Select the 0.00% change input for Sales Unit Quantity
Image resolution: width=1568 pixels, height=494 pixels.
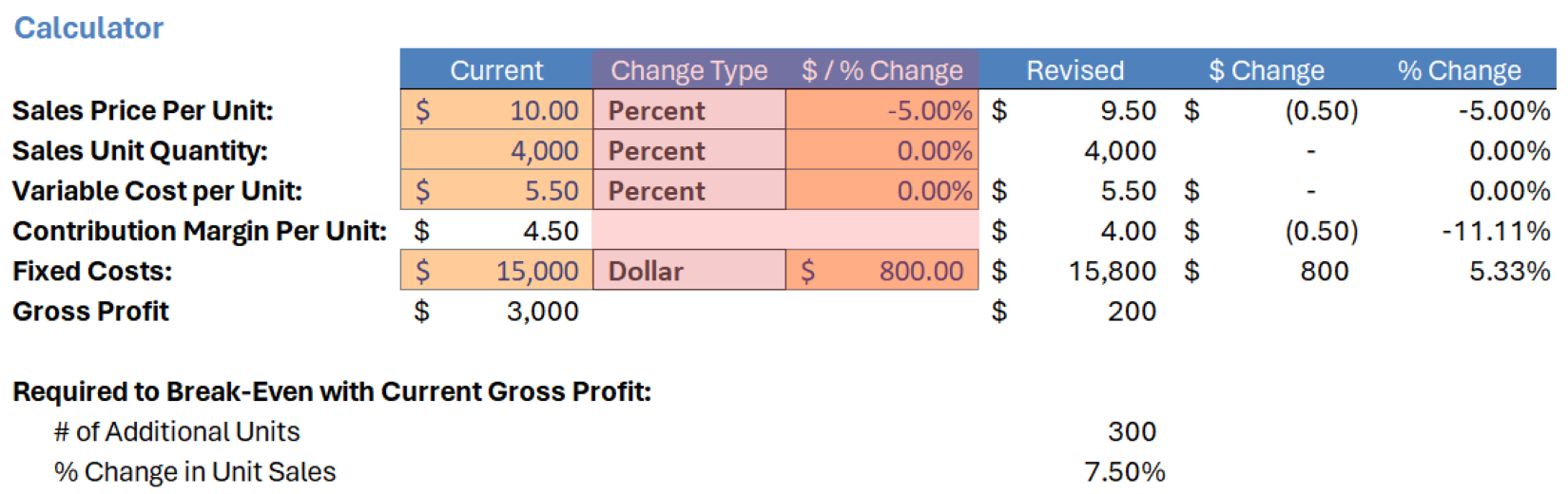tap(881, 151)
